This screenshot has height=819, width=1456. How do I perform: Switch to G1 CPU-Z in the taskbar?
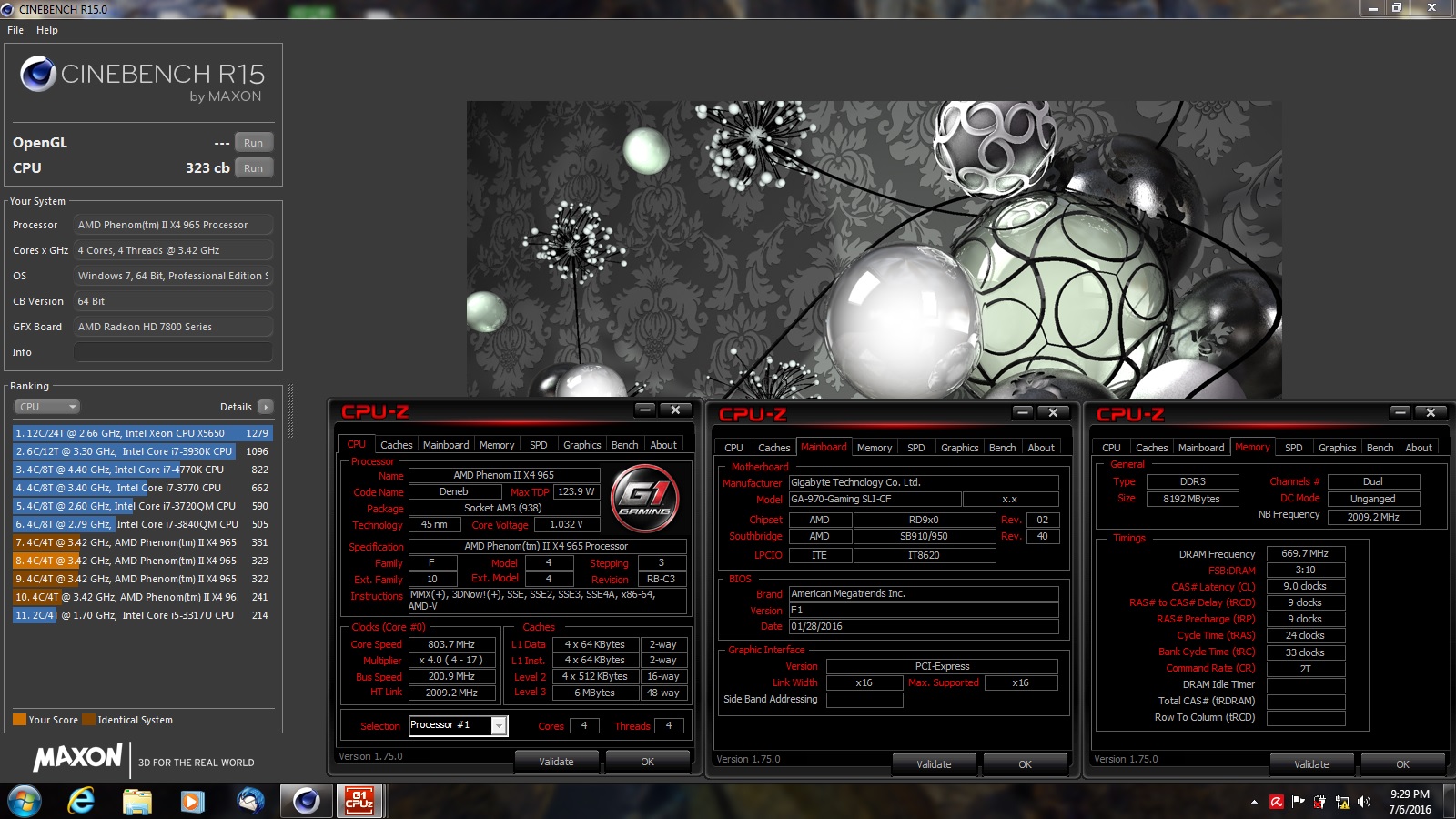tap(359, 801)
